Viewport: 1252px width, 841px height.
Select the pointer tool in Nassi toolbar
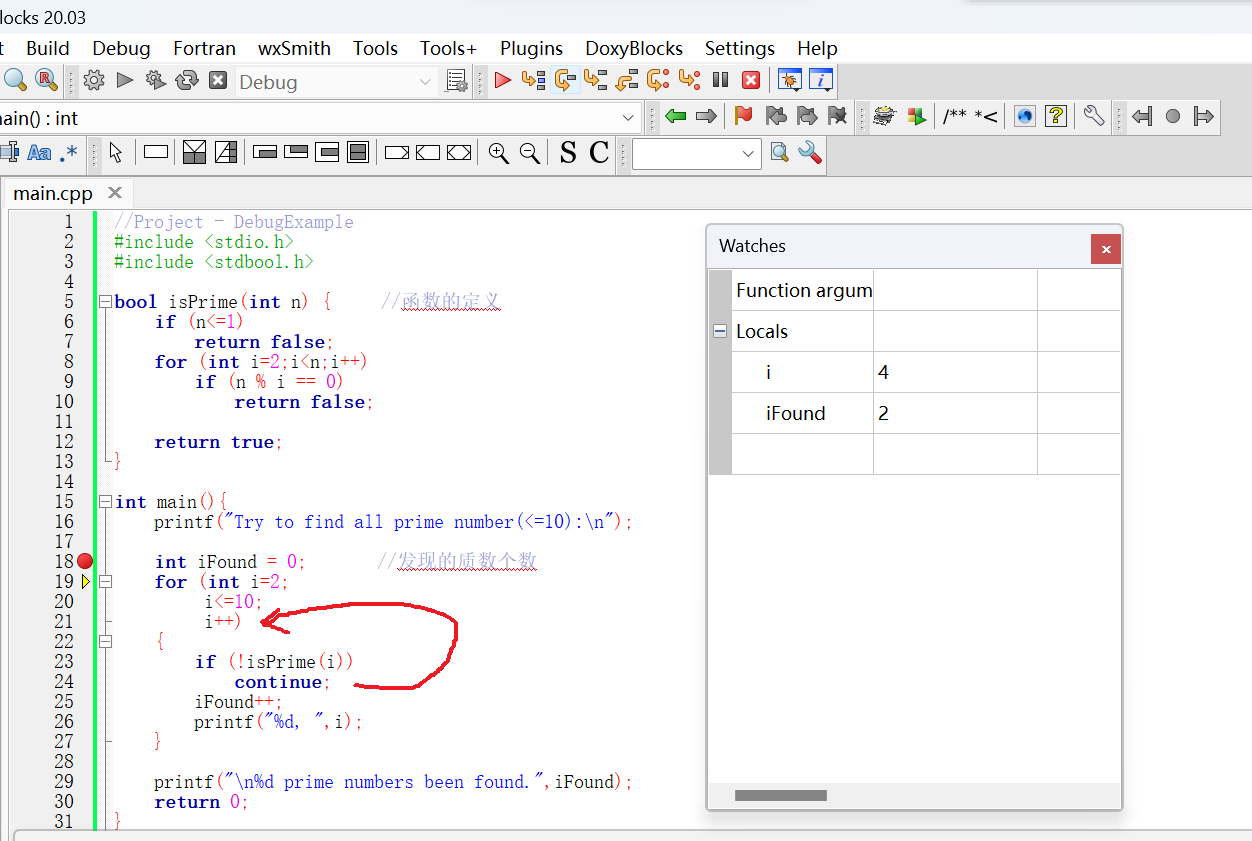point(115,152)
